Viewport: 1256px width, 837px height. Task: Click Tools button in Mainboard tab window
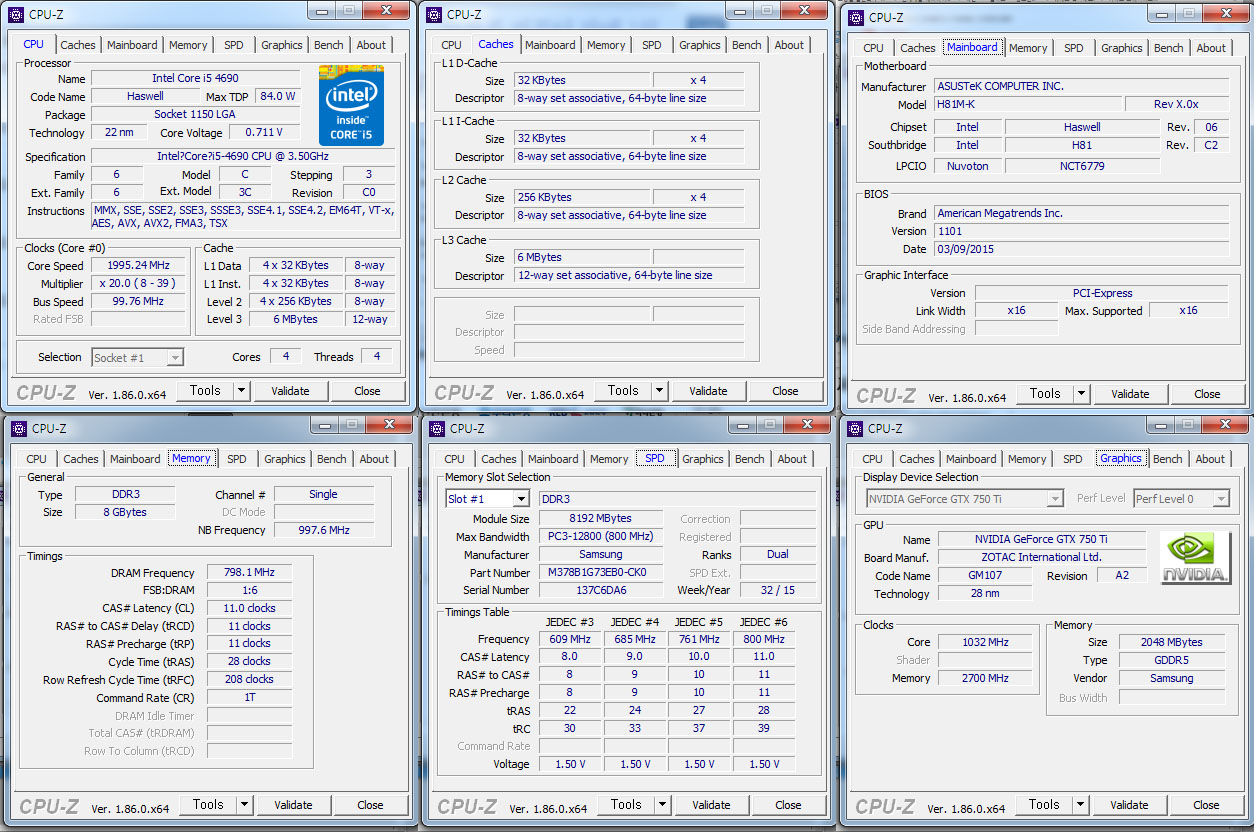1045,394
